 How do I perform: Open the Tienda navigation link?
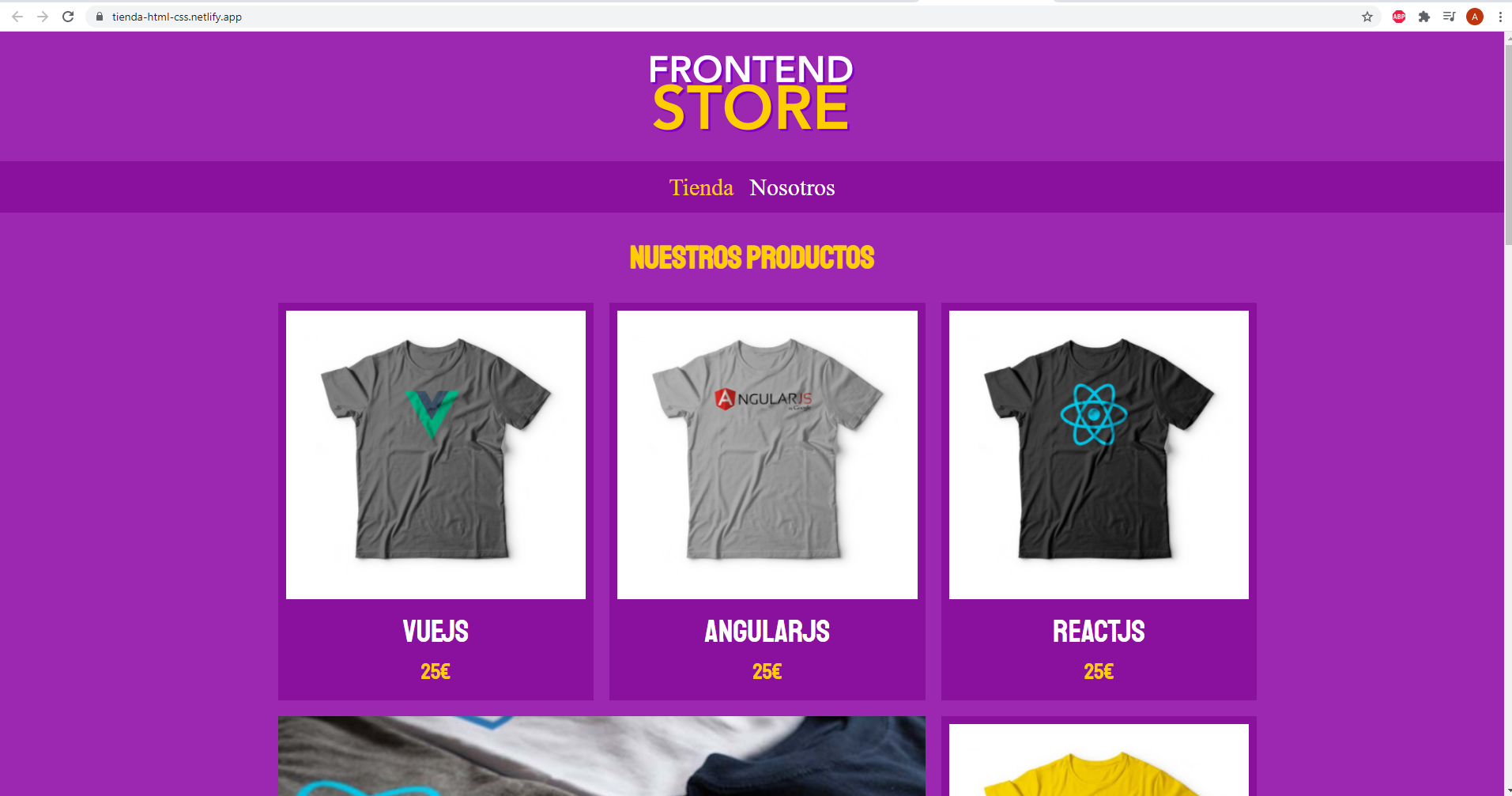pyautogui.click(x=701, y=187)
